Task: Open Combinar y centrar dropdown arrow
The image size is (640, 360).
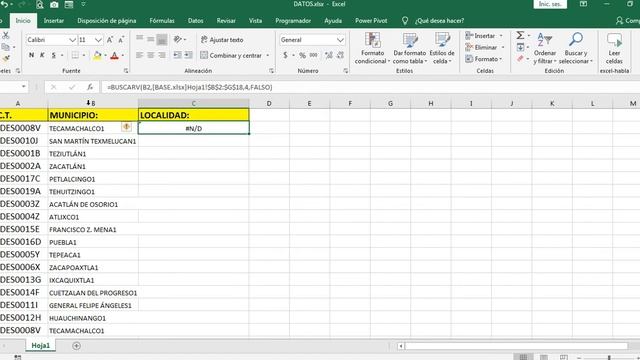Action: click(x=268, y=55)
